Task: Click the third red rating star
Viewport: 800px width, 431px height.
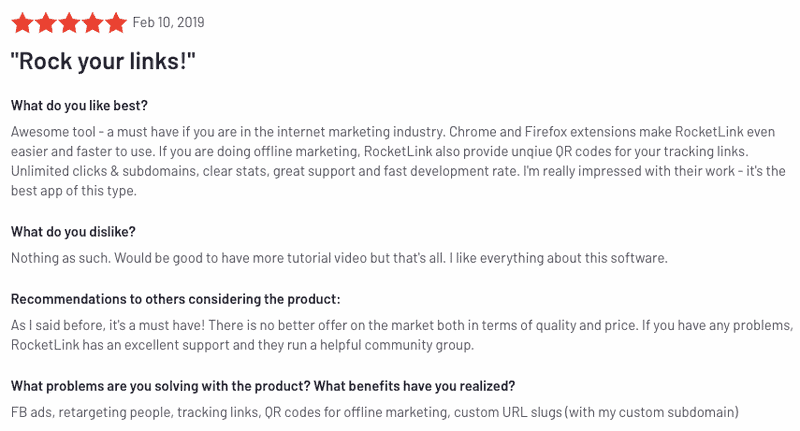Action: point(69,23)
